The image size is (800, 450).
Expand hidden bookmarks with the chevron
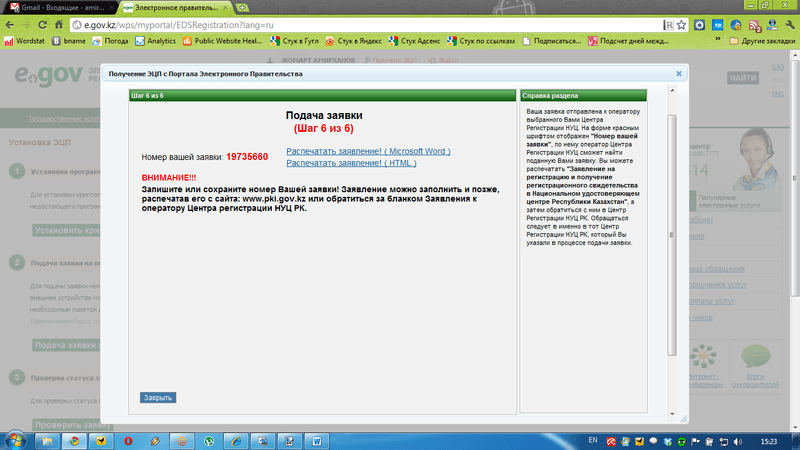click(x=718, y=39)
